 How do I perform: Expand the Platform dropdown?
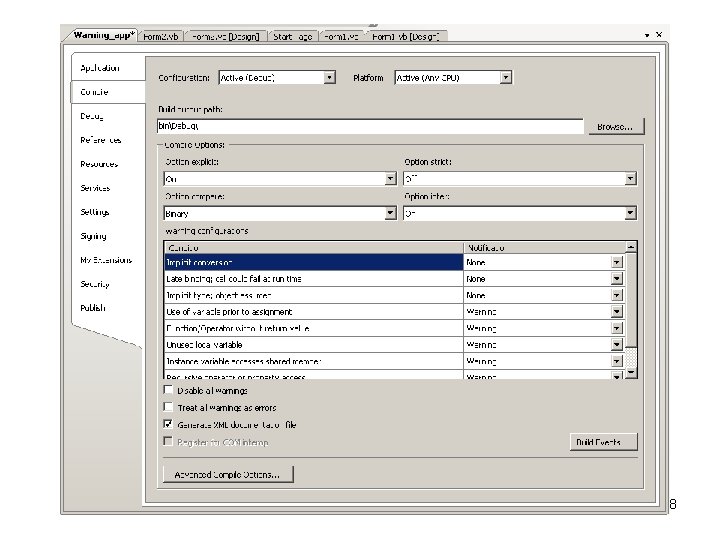(506, 78)
